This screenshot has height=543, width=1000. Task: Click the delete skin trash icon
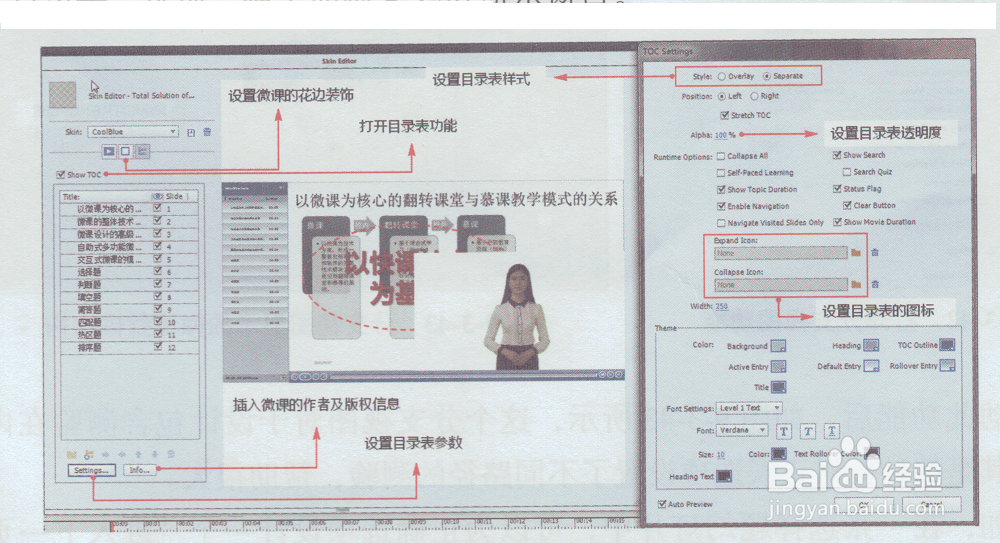[207, 132]
